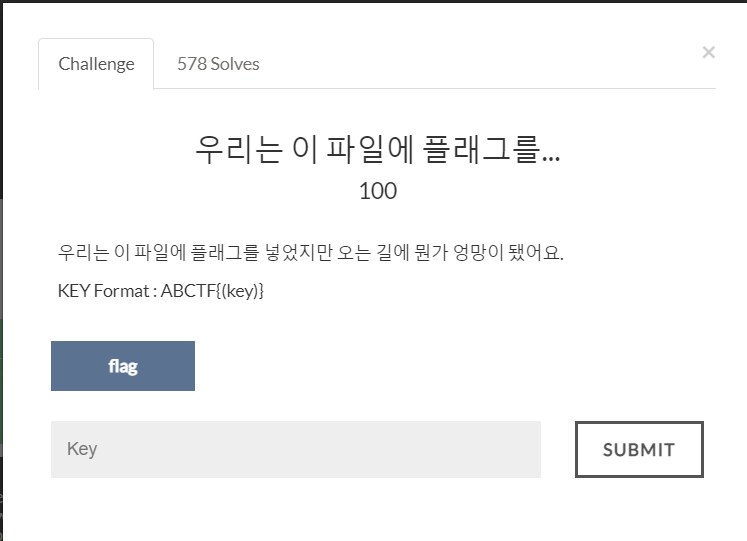Close the challenge dialog with the X icon
The image size is (747, 541).
click(708, 52)
